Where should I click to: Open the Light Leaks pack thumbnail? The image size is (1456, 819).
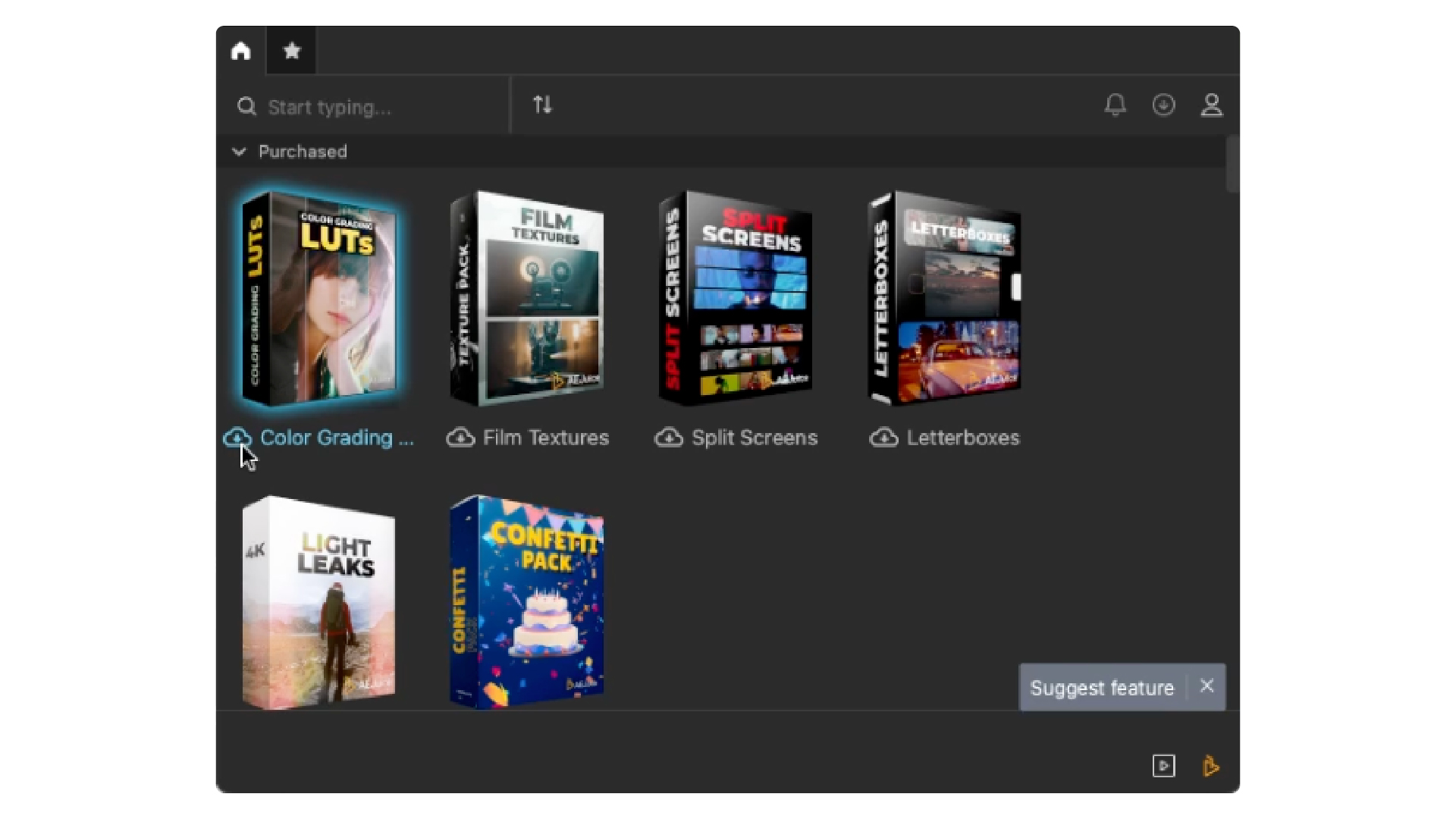[318, 603]
